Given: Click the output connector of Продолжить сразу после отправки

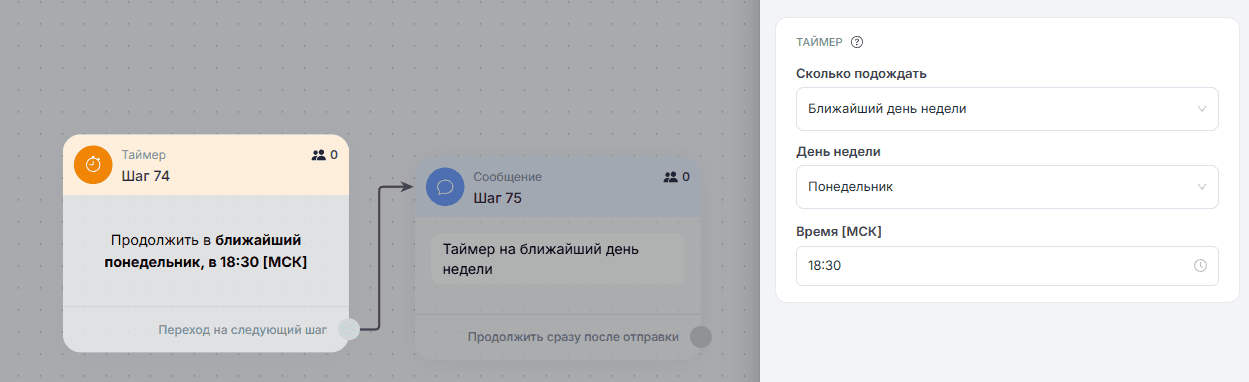Looking at the screenshot, I should point(701,337).
